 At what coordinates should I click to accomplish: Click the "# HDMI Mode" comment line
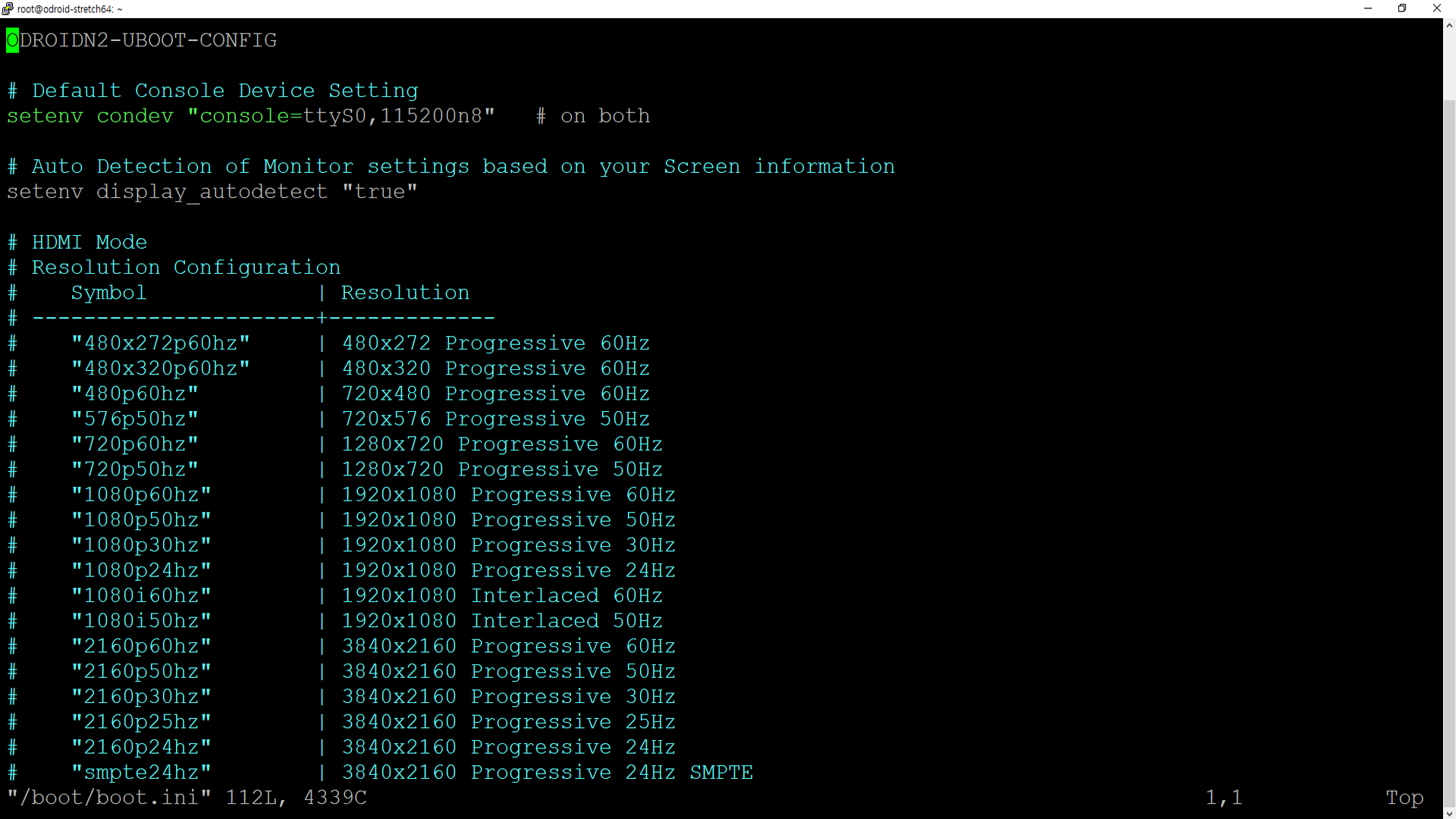[x=77, y=243]
